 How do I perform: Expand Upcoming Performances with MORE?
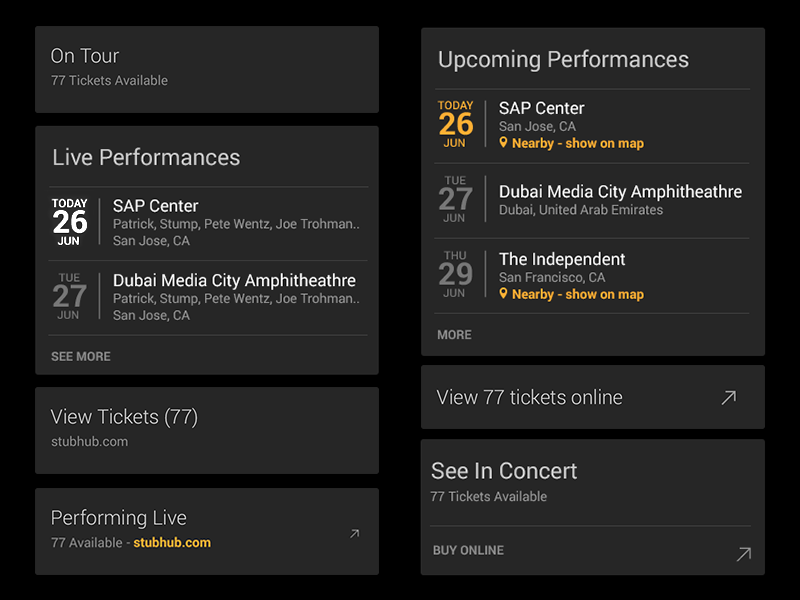coord(454,335)
